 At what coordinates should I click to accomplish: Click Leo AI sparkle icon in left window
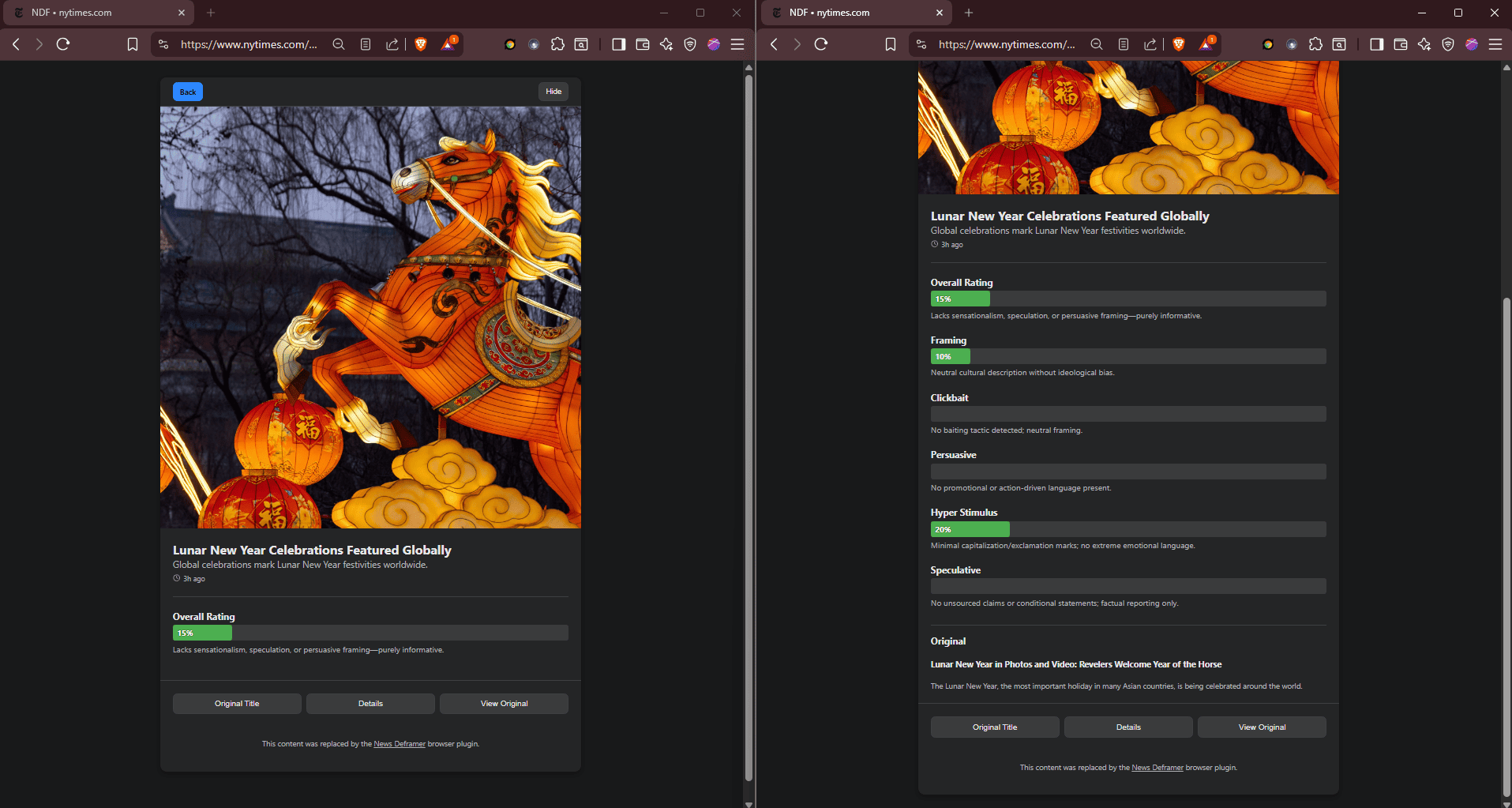click(x=666, y=44)
